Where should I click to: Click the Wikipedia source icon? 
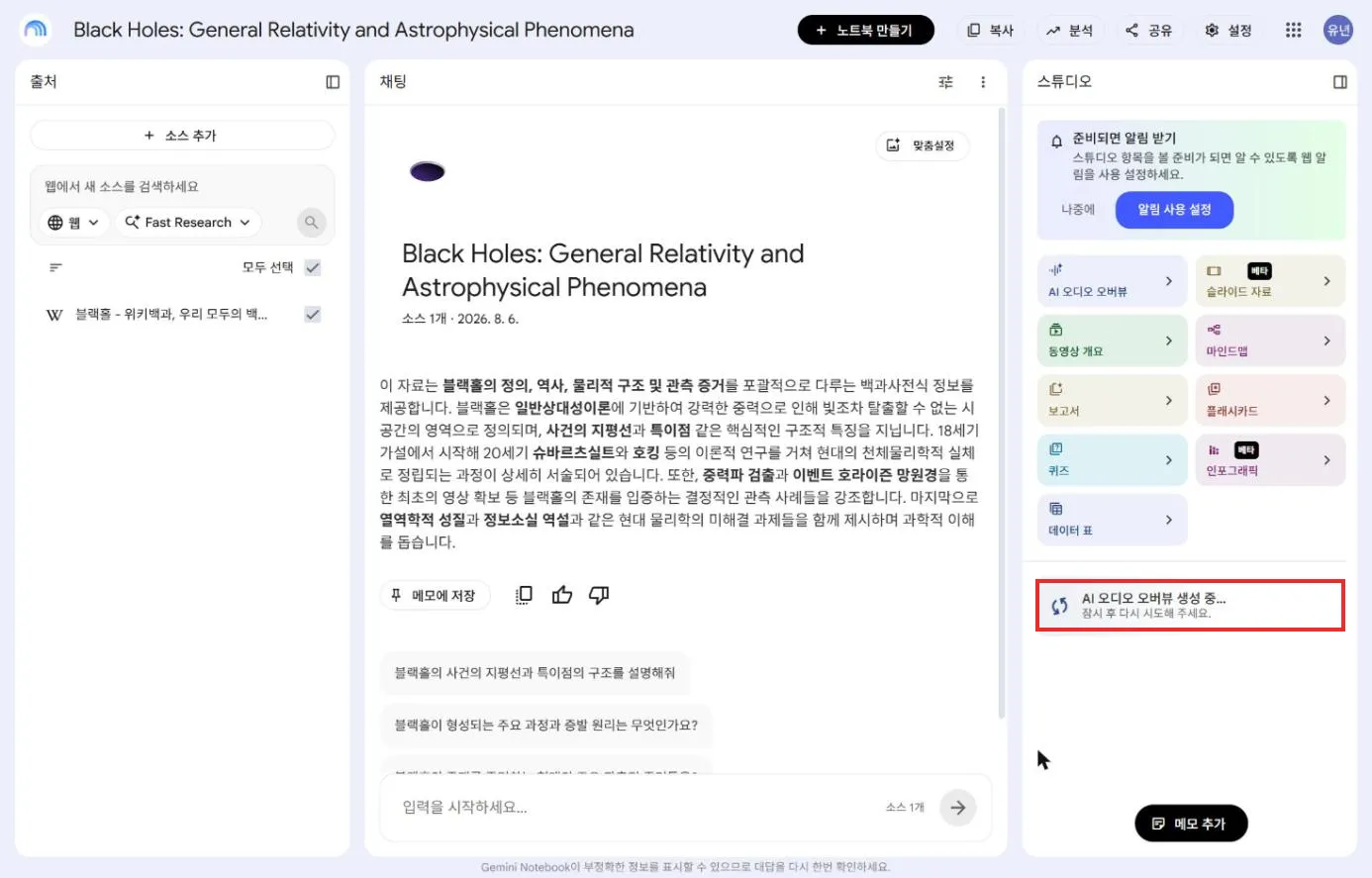[x=54, y=315]
